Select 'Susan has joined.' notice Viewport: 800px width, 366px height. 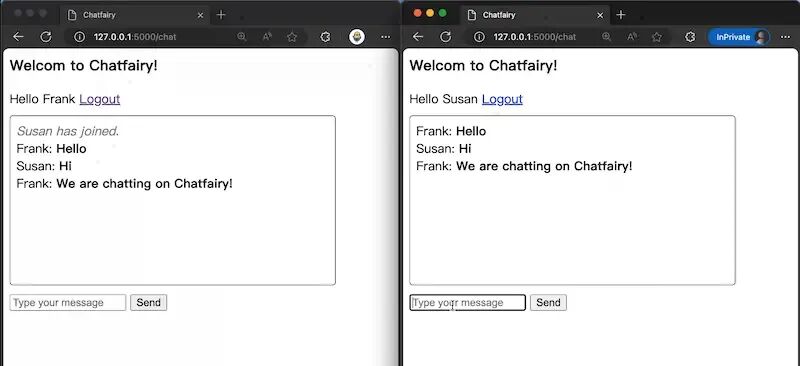68,131
